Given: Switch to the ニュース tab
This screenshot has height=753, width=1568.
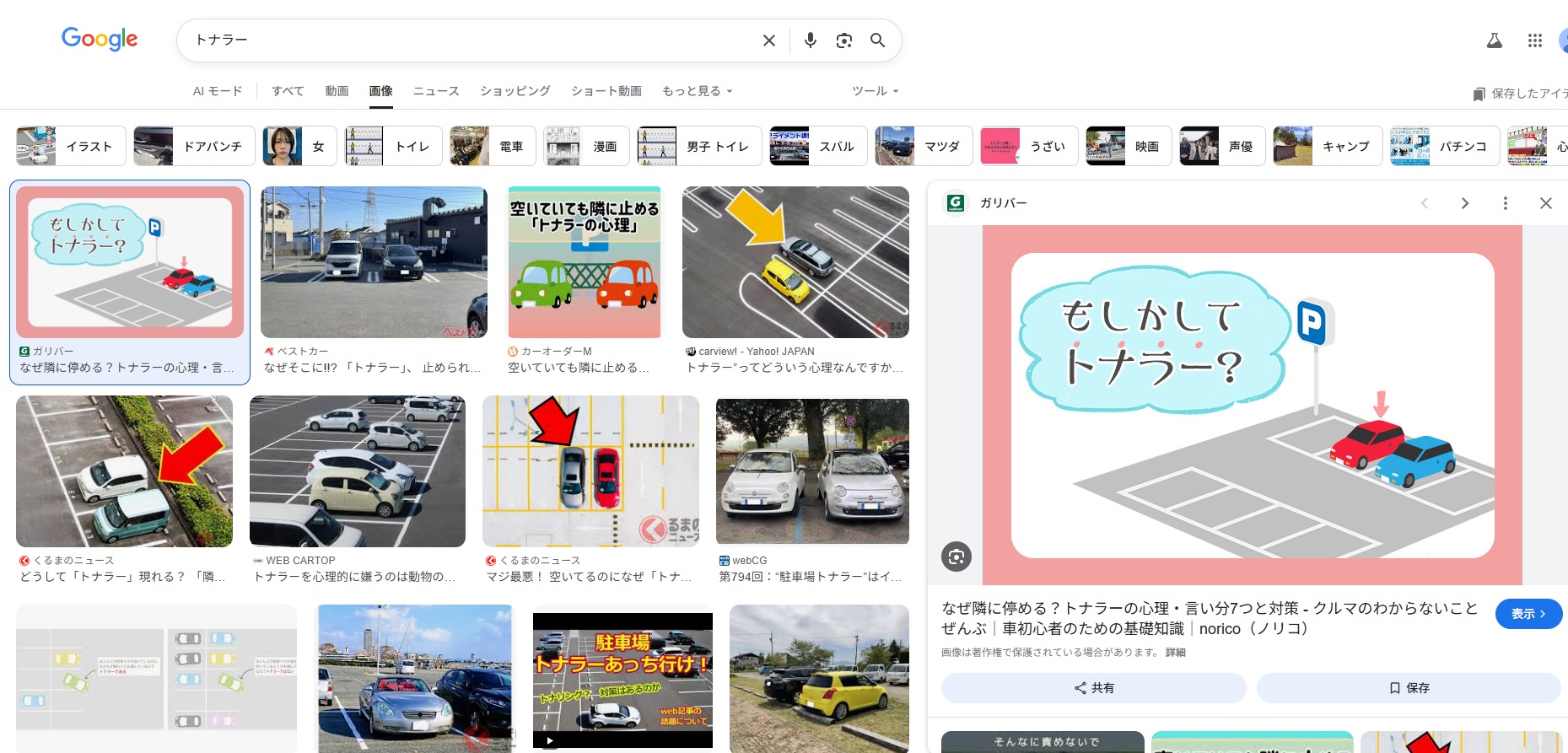Looking at the screenshot, I should click(436, 91).
